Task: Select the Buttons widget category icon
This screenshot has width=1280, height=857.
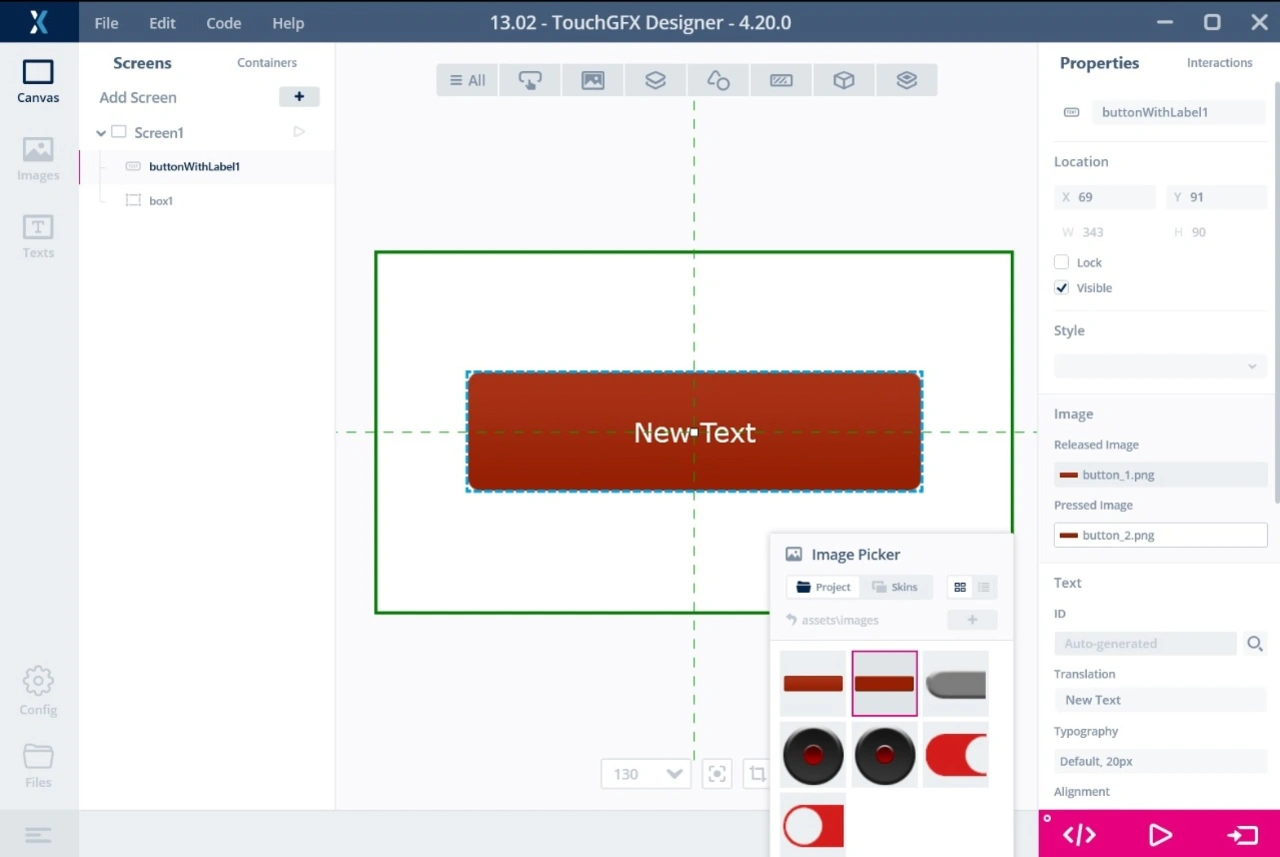Action: pos(531,80)
